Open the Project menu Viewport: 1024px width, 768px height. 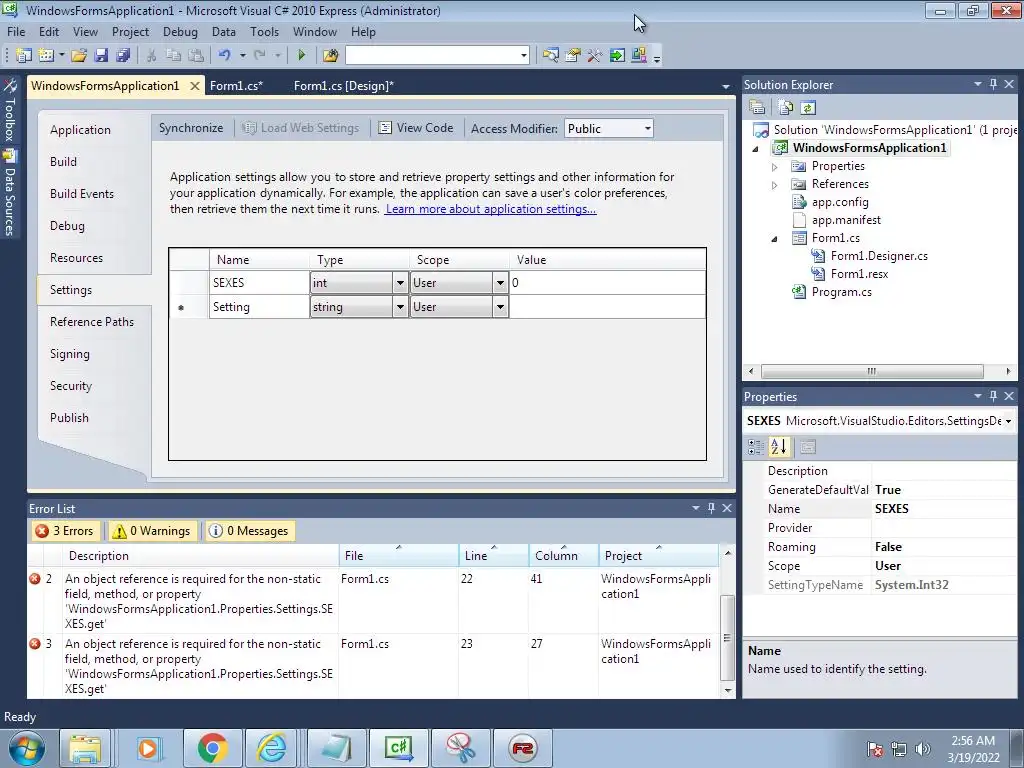130,31
